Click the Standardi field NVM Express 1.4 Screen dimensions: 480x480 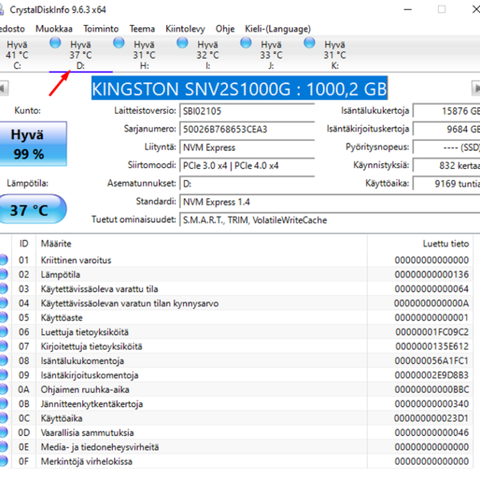click(x=330, y=202)
